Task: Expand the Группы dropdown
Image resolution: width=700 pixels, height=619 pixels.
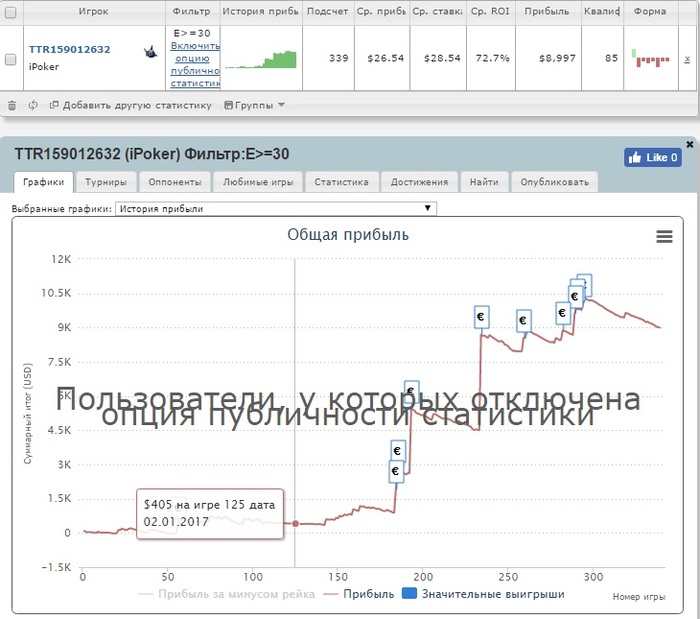Action: coord(254,105)
